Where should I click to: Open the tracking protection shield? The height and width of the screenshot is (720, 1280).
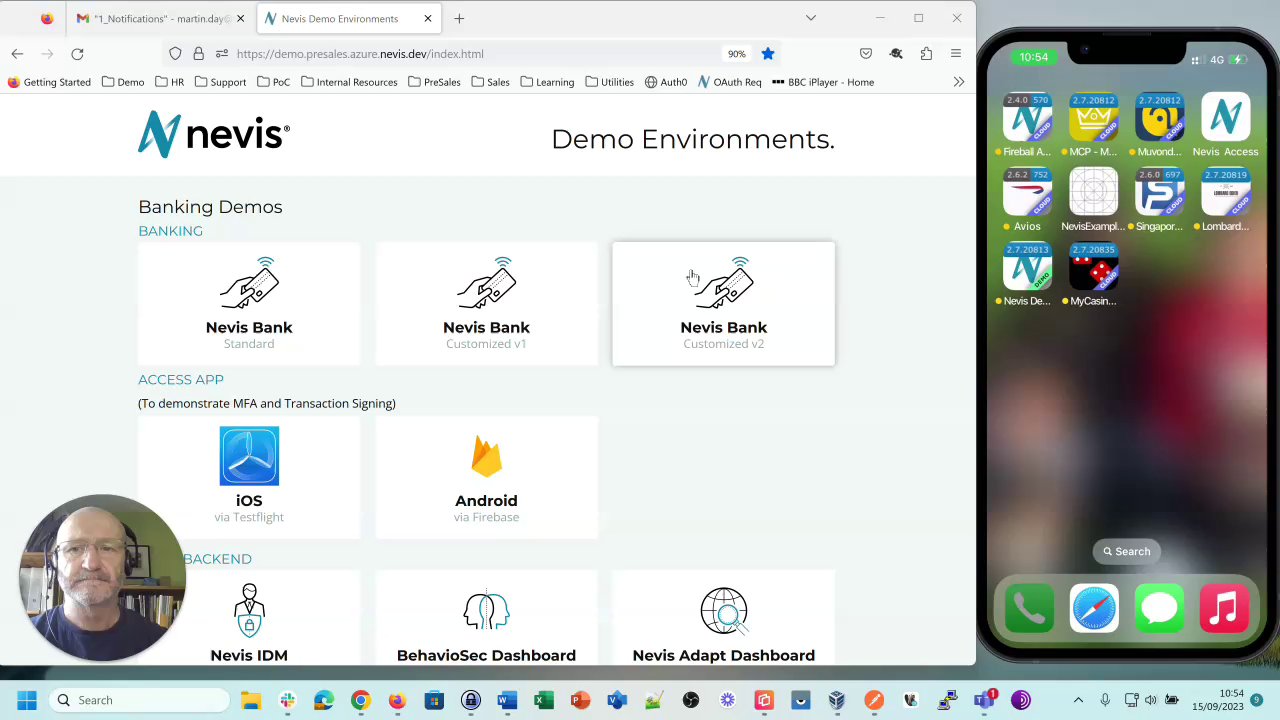175,54
